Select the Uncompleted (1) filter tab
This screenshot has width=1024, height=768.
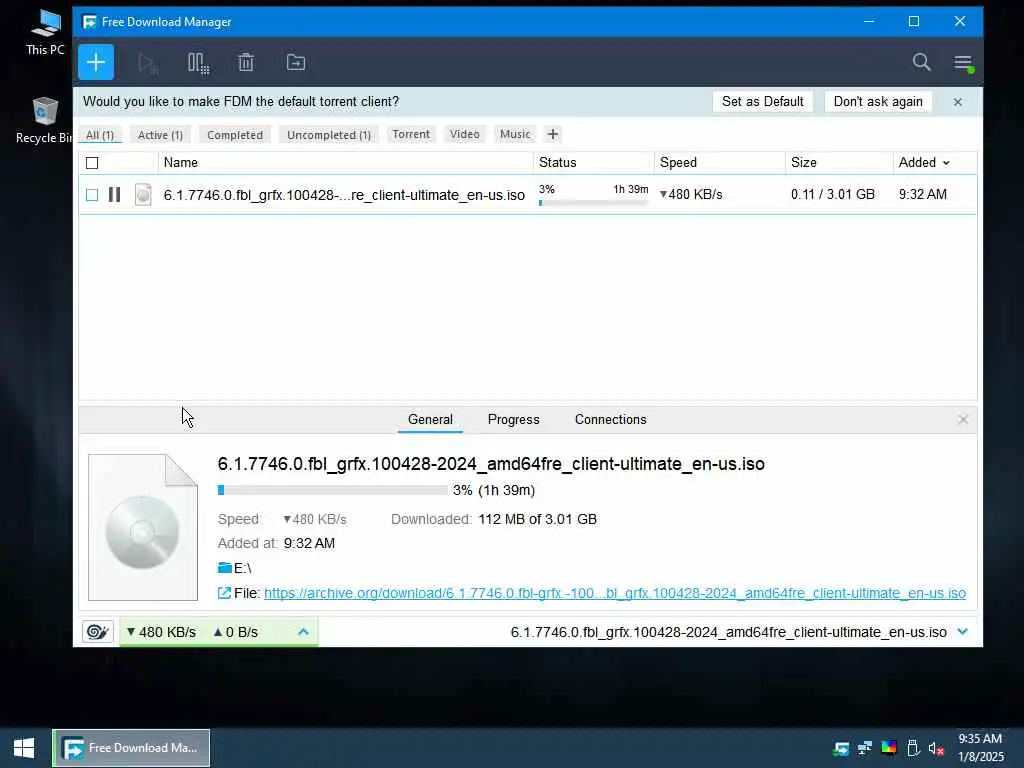[328, 135]
